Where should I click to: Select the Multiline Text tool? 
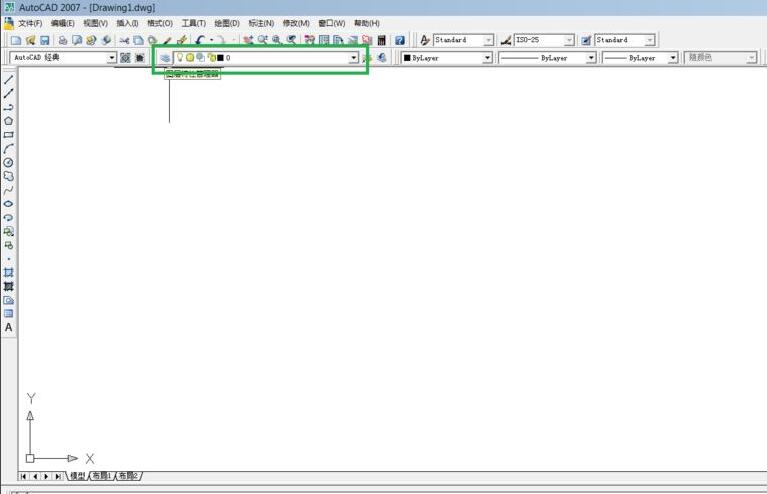(8, 328)
